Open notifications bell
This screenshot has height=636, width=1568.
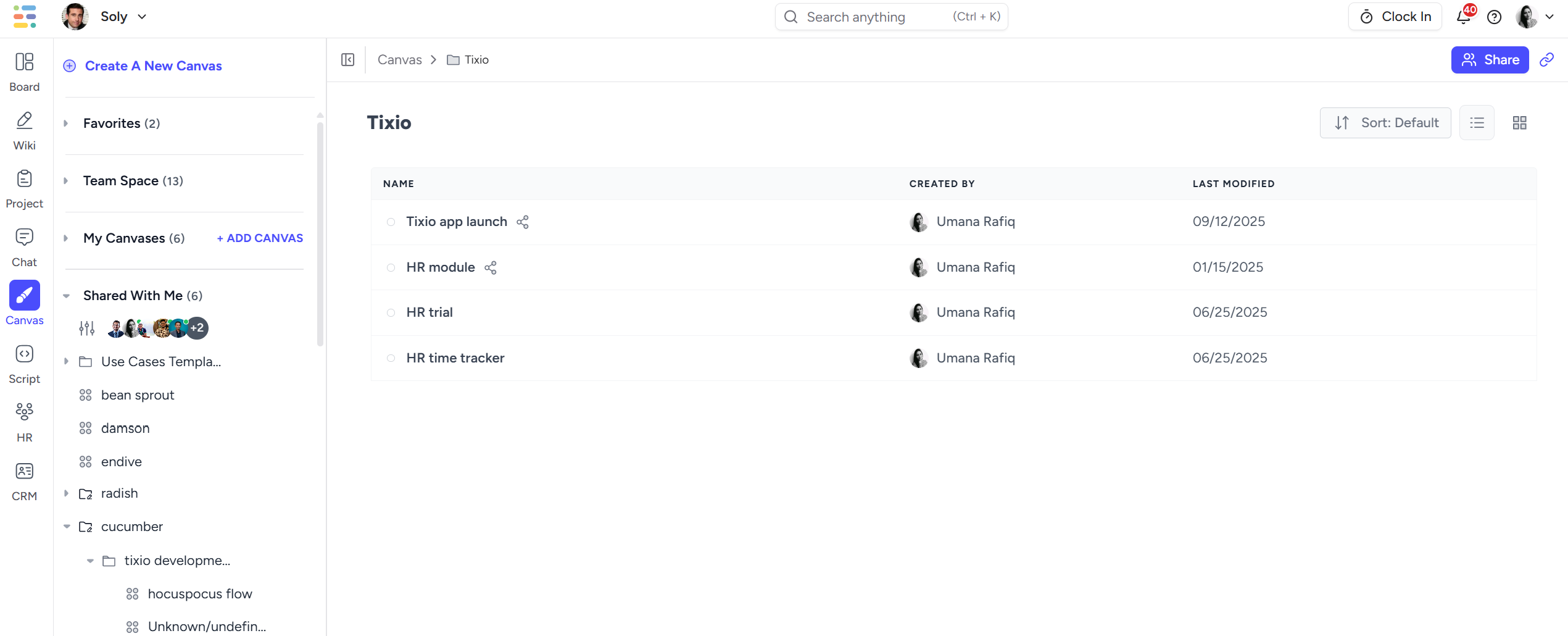click(1464, 17)
